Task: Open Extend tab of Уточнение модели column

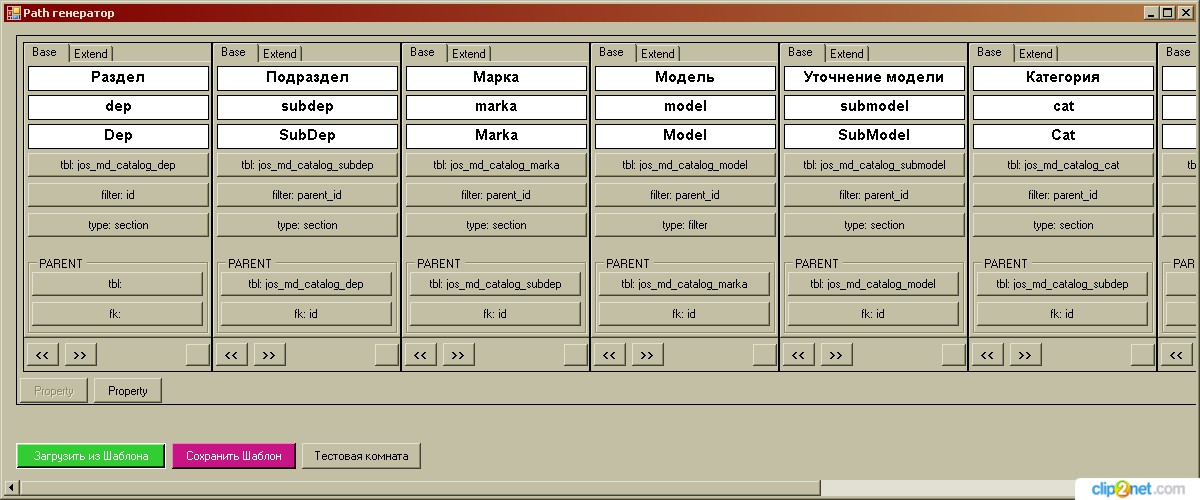Action: (x=847, y=54)
